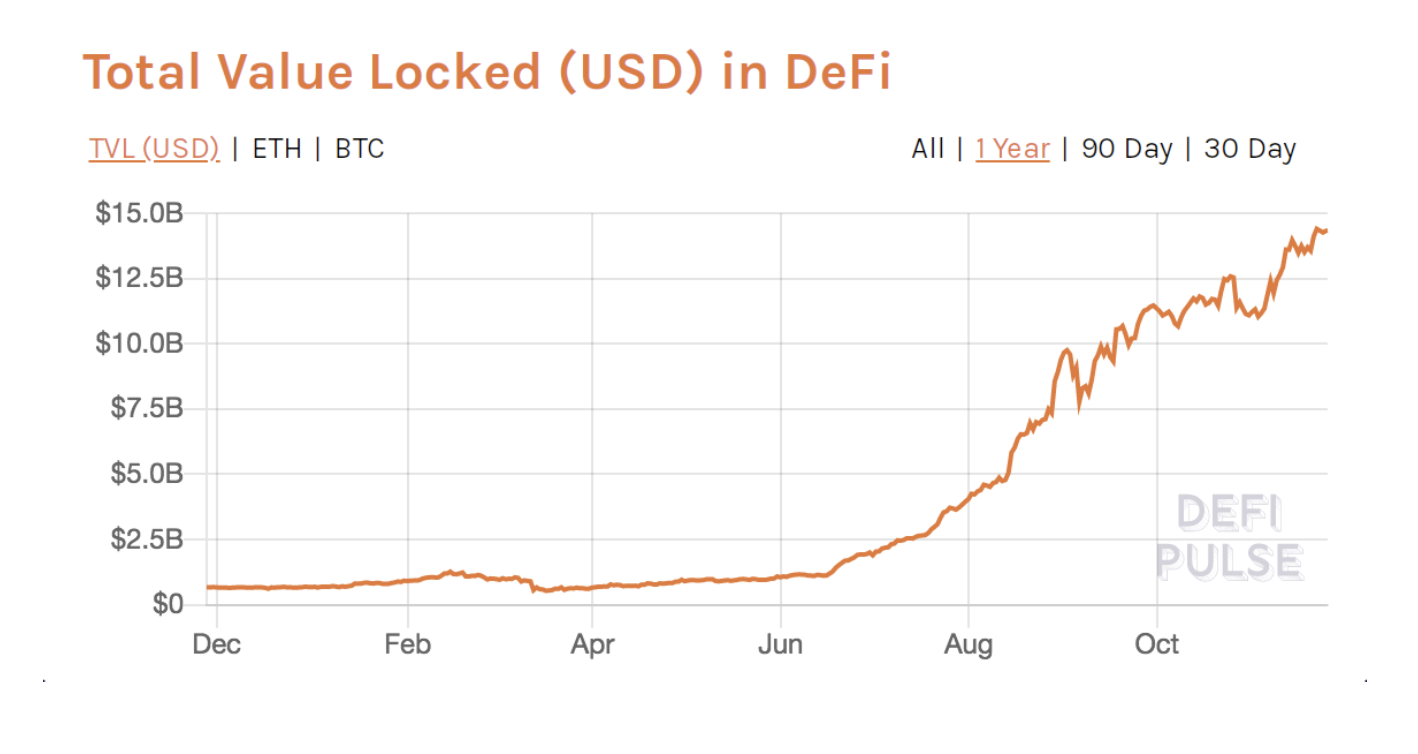Click the $7.5B y-axis label

point(147,409)
